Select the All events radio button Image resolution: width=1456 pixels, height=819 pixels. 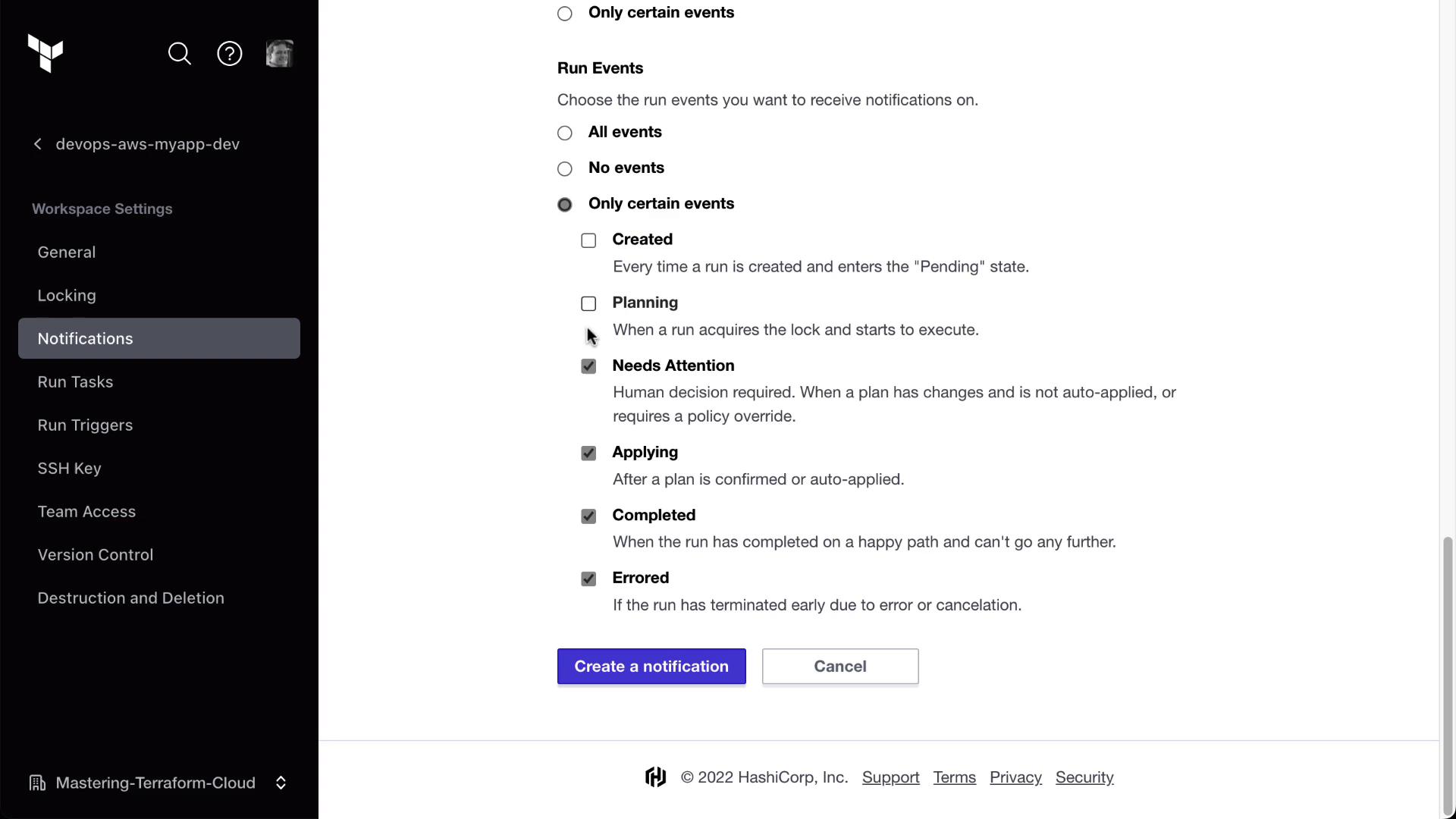click(x=565, y=133)
